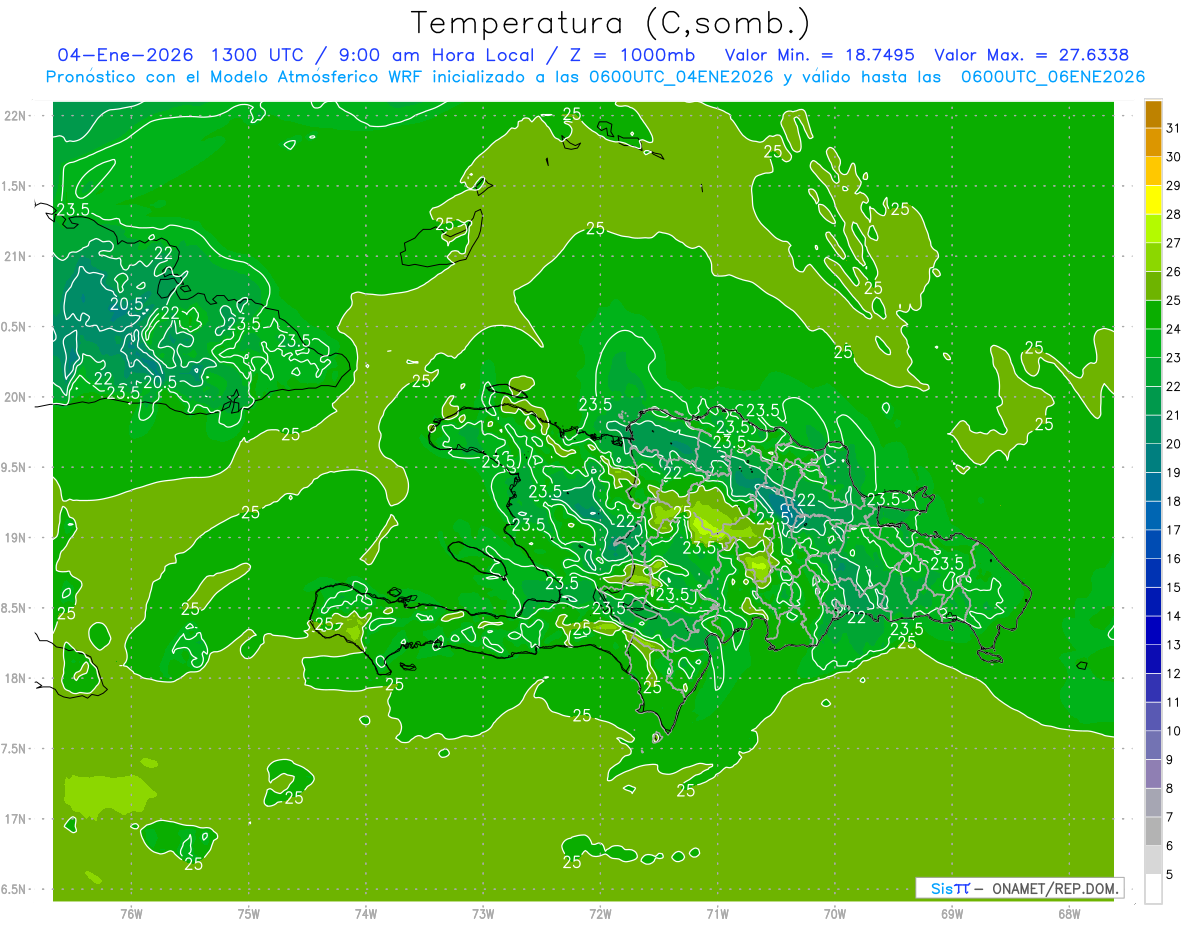Click the '17N' latitude label
Viewport: 1200px width, 927px height.
(15, 819)
